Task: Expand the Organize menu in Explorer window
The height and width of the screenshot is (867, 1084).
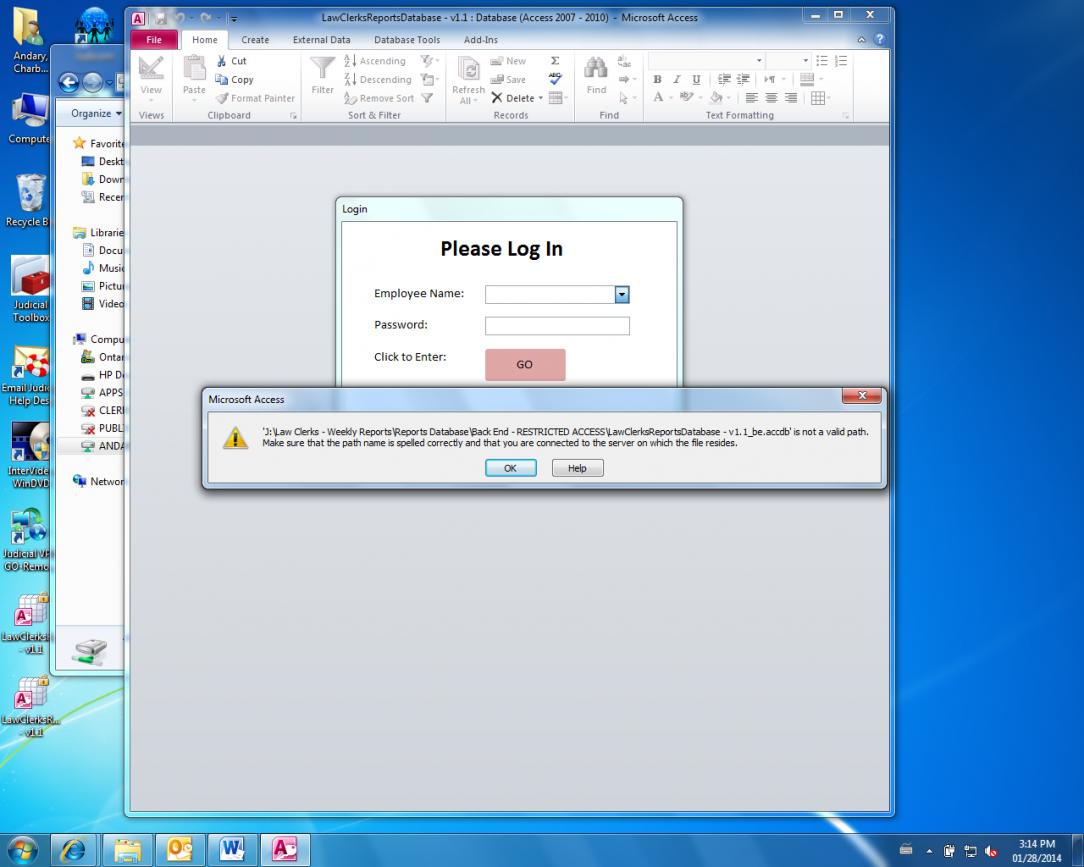Action: [x=96, y=113]
